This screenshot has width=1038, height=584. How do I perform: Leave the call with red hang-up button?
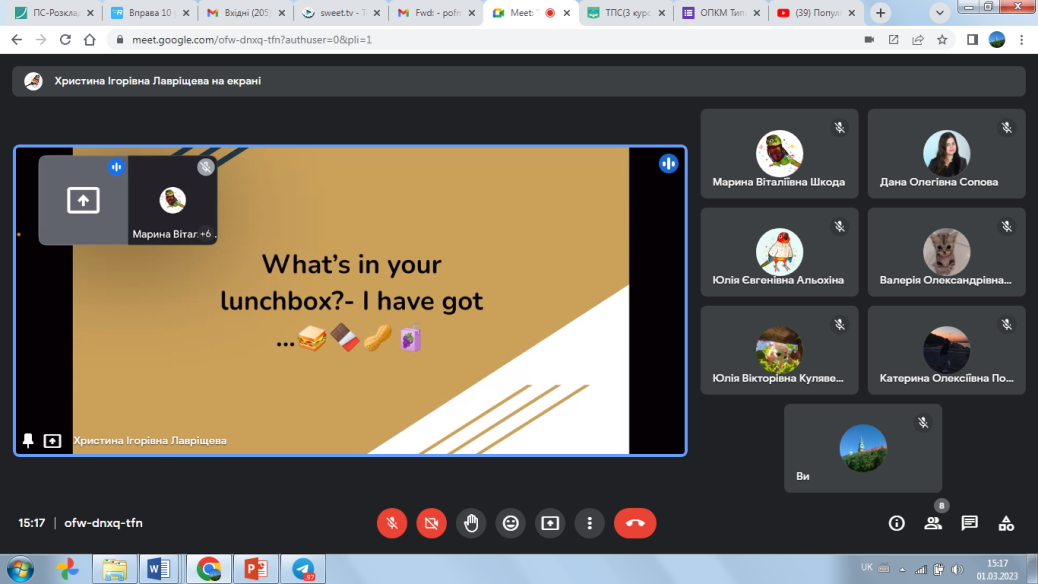635,523
